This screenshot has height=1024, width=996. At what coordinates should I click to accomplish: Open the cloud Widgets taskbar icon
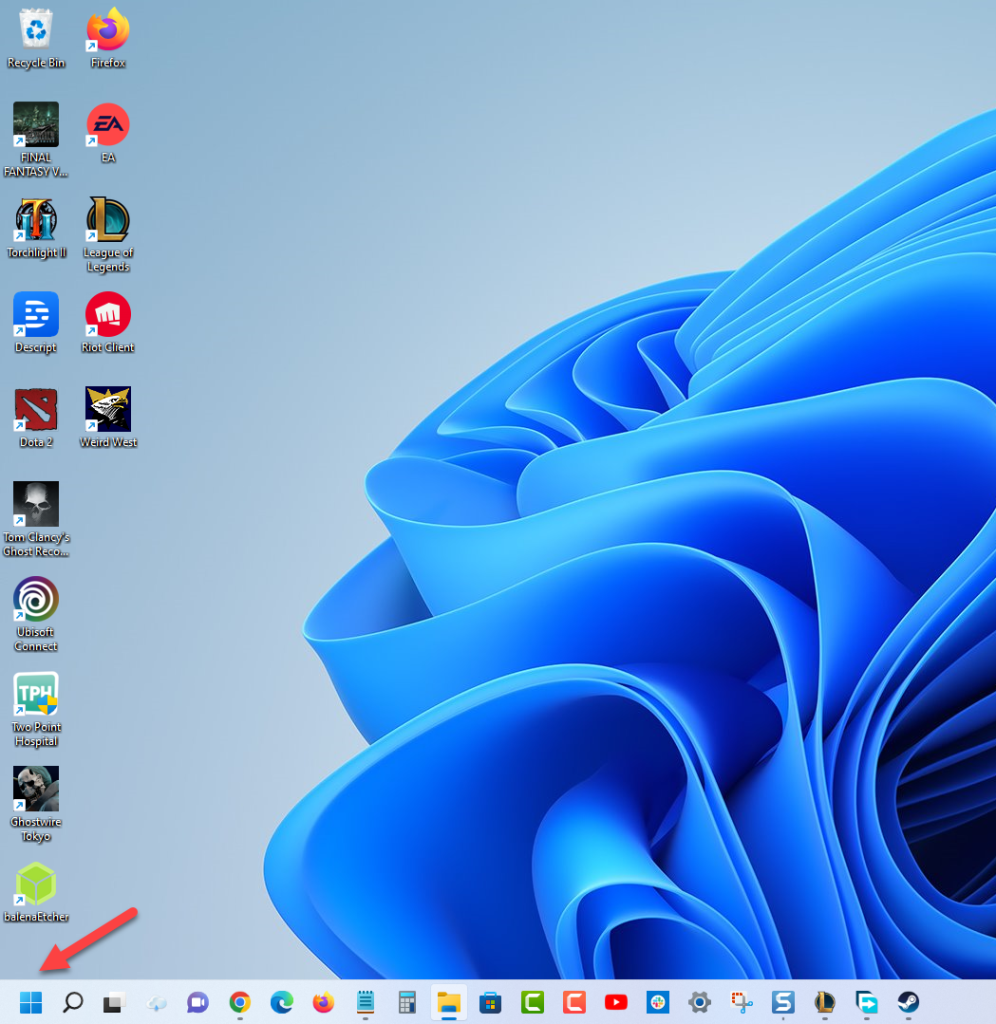coord(156,1002)
